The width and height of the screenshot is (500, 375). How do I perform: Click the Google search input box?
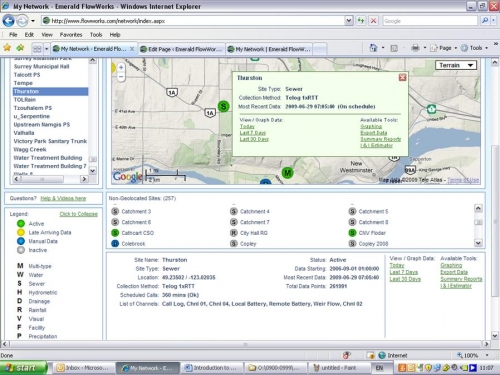[430, 21]
